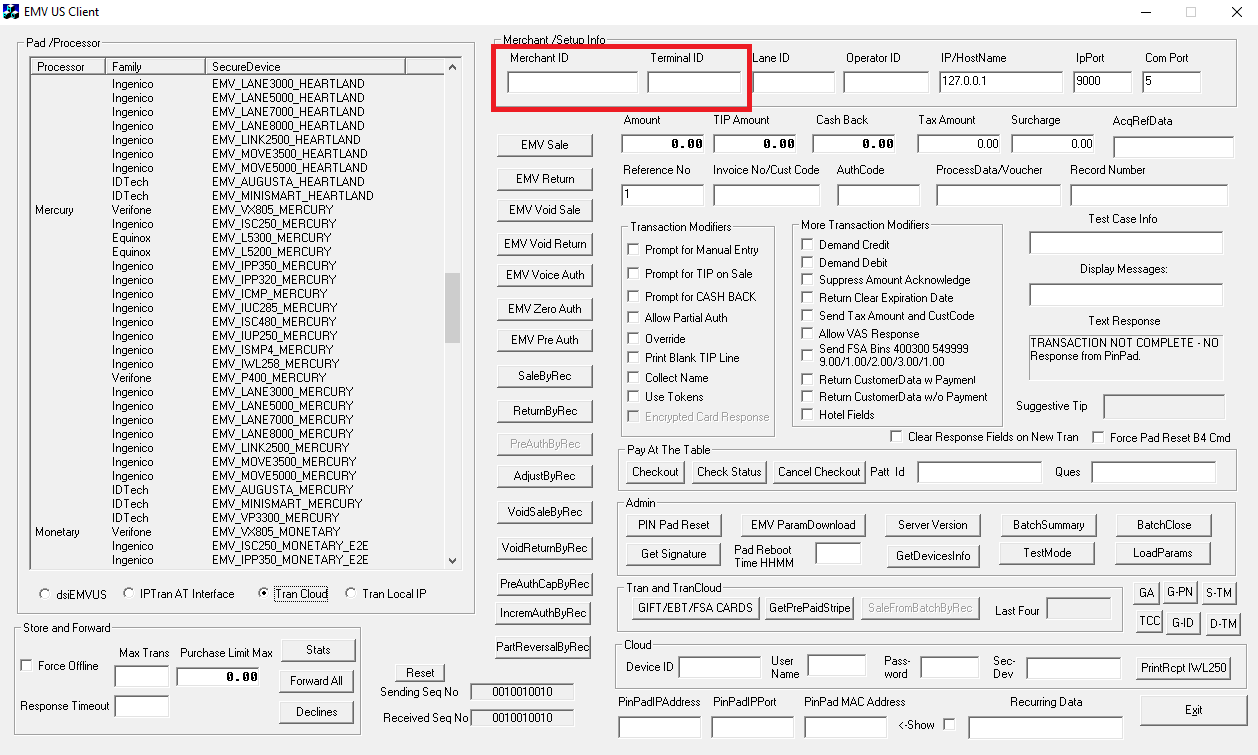Enable Prompt for TIP on Sale checkbox
Screen dimensions: 1258x755
coord(633,273)
